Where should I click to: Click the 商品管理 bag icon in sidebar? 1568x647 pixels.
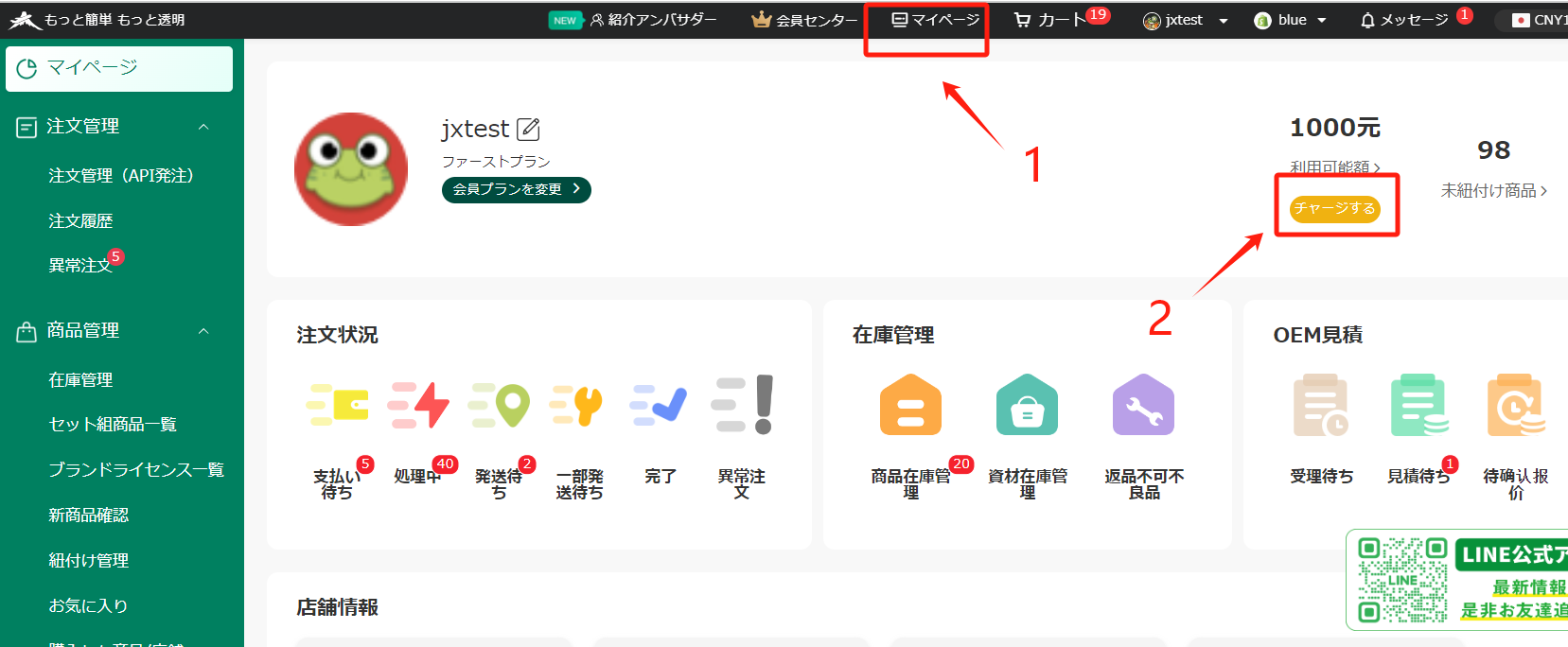click(26, 332)
